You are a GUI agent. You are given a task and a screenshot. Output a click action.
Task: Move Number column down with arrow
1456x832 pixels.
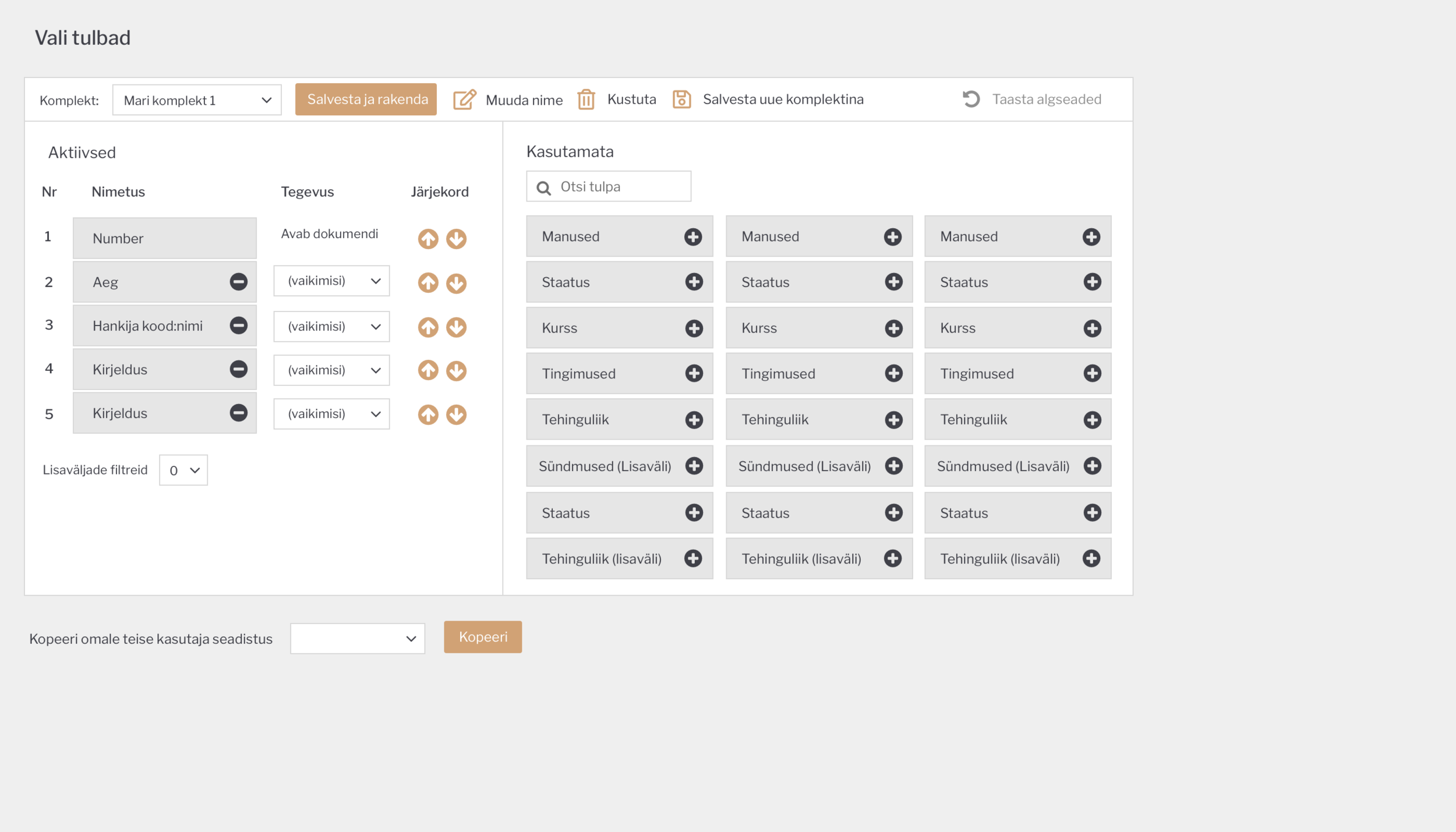click(x=456, y=239)
